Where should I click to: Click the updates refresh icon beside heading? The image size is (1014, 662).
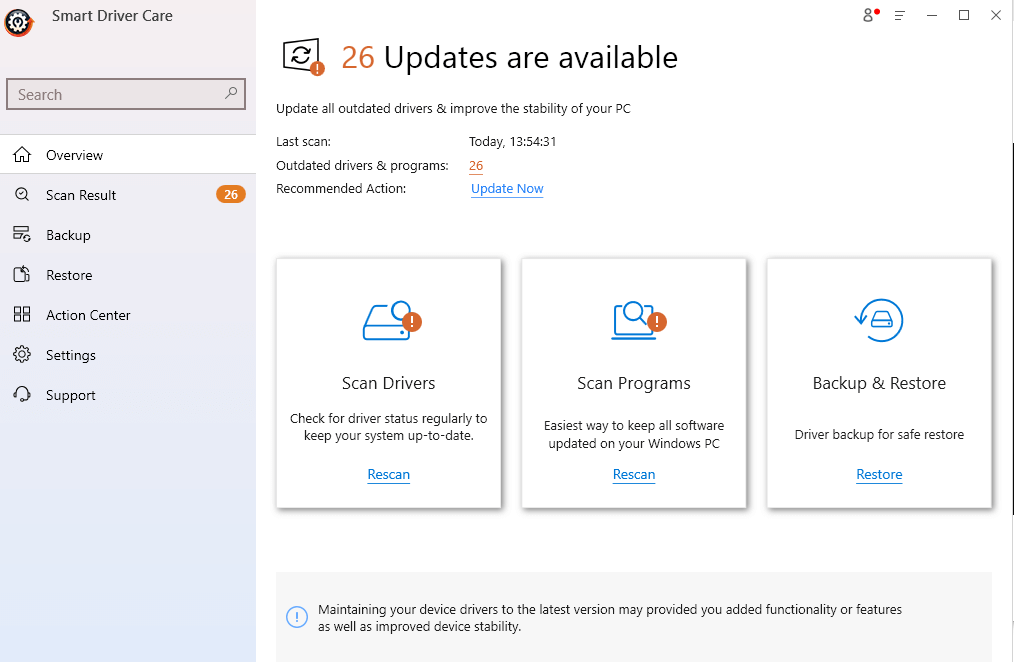pyautogui.click(x=303, y=57)
